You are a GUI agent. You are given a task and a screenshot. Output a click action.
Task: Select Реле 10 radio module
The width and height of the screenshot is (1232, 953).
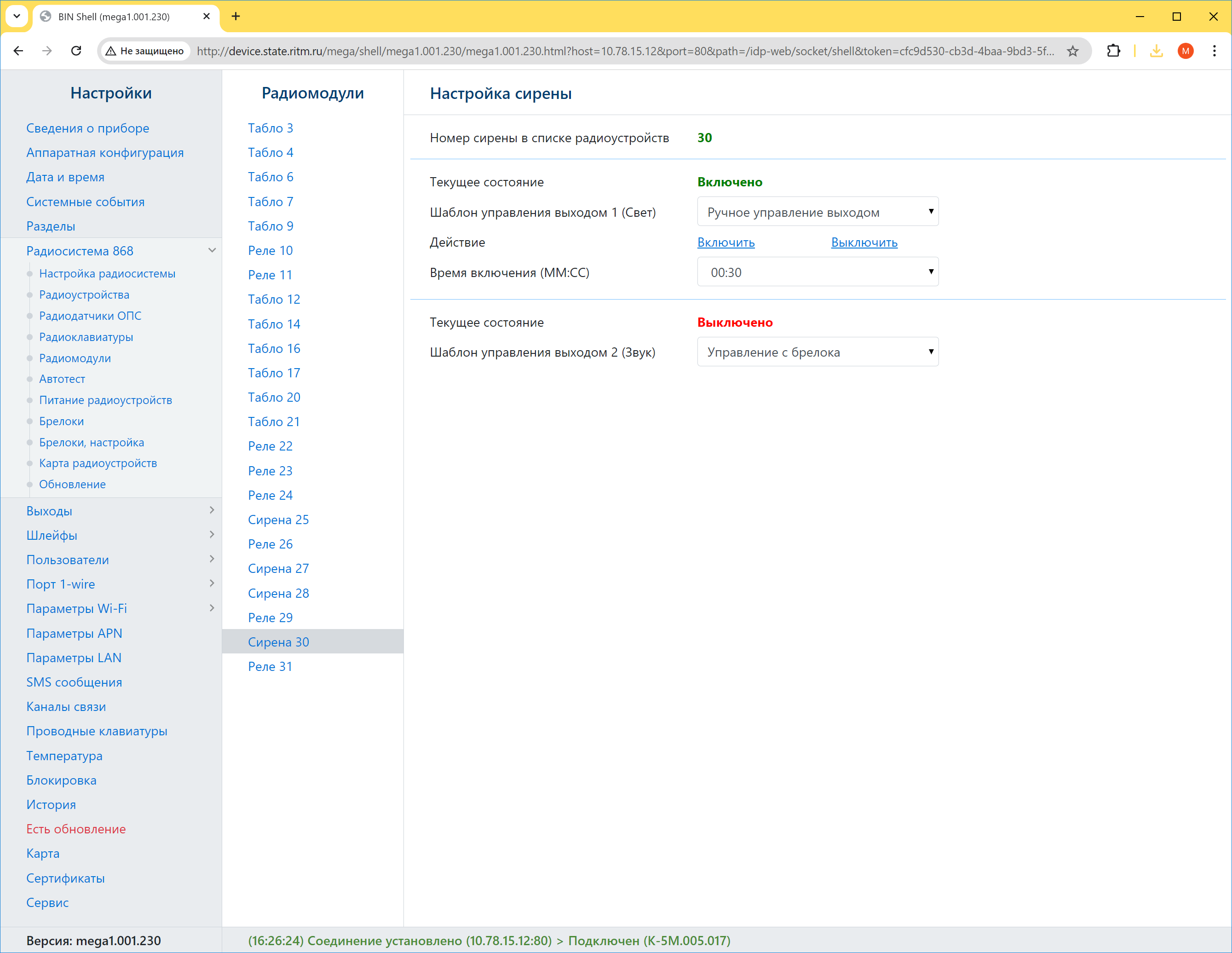coord(270,250)
